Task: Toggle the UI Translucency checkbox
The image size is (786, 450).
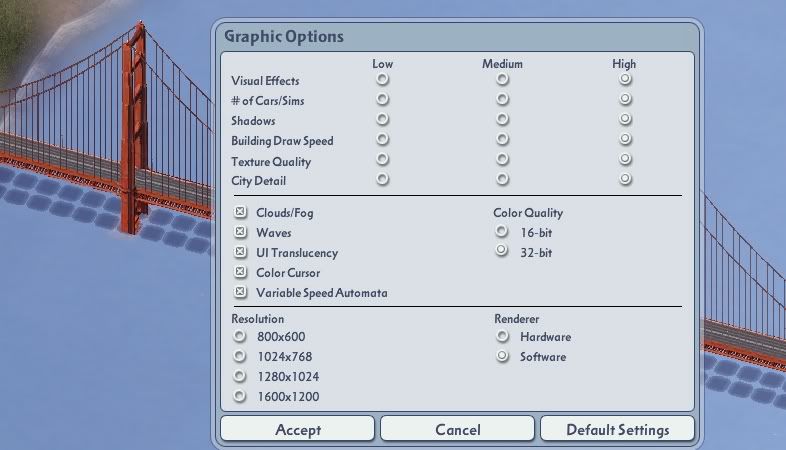Action: (241, 252)
